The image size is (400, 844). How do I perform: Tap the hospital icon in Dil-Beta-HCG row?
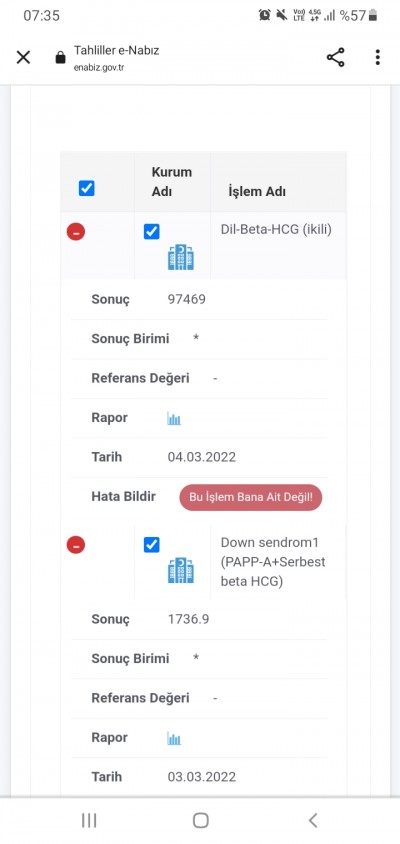pyautogui.click(x=181, y=257)
